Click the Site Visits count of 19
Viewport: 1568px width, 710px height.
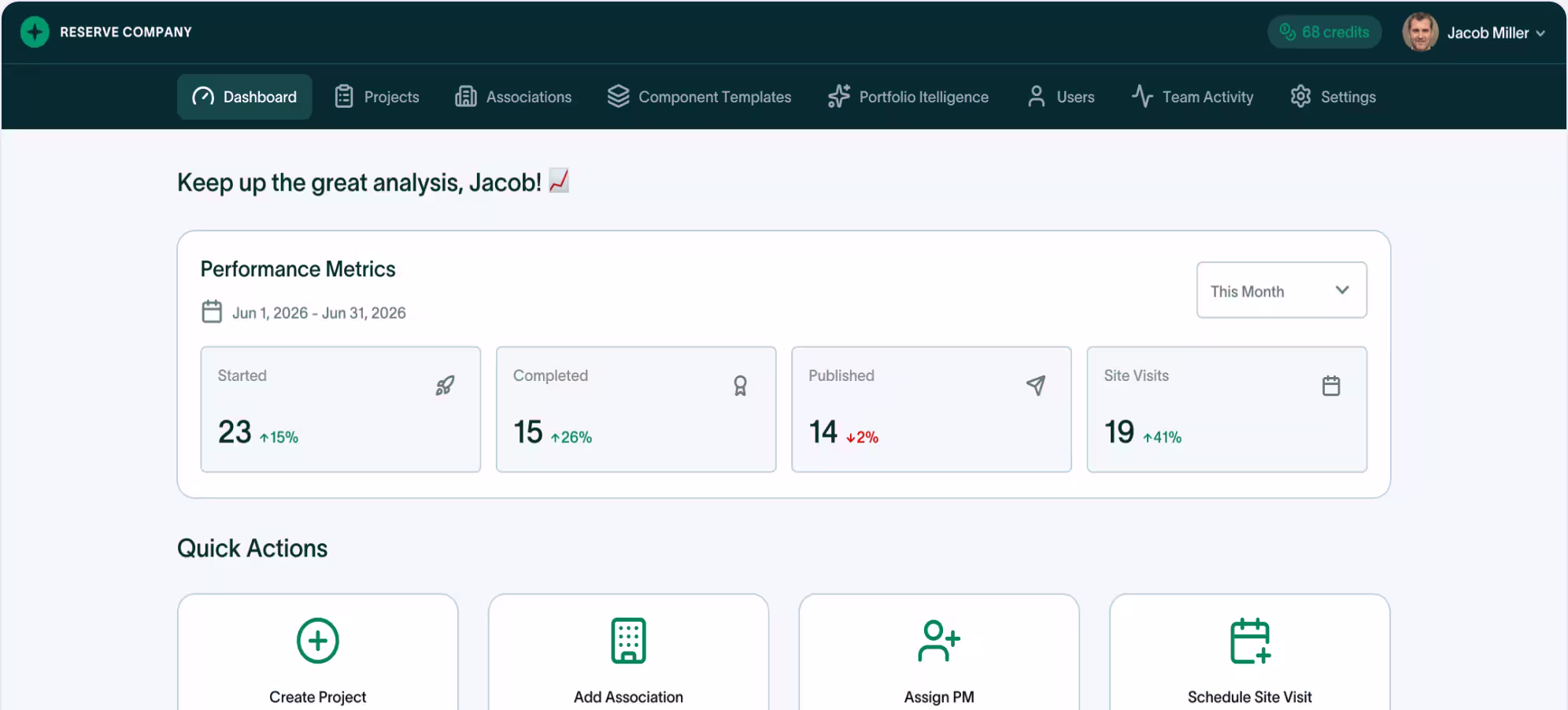(1119, 431)
